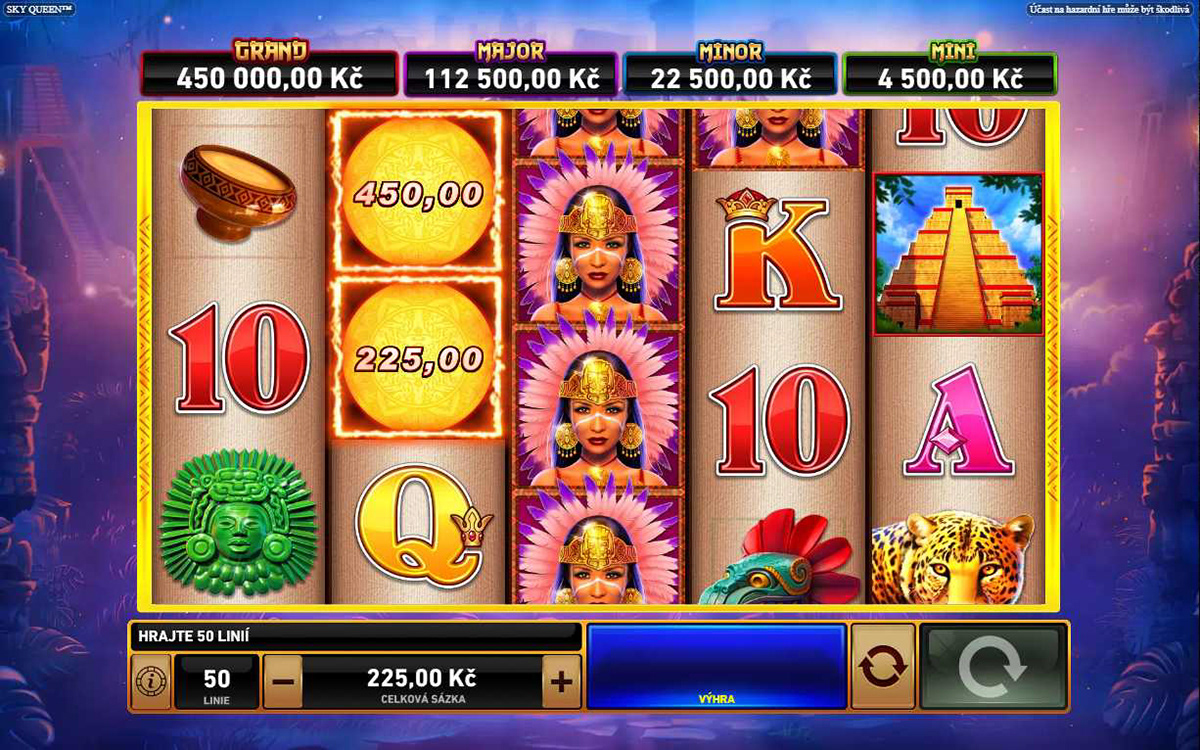The image size is (1200, 750).
Task: Decrease the bet with the minus button
Action: pos(283,682)
